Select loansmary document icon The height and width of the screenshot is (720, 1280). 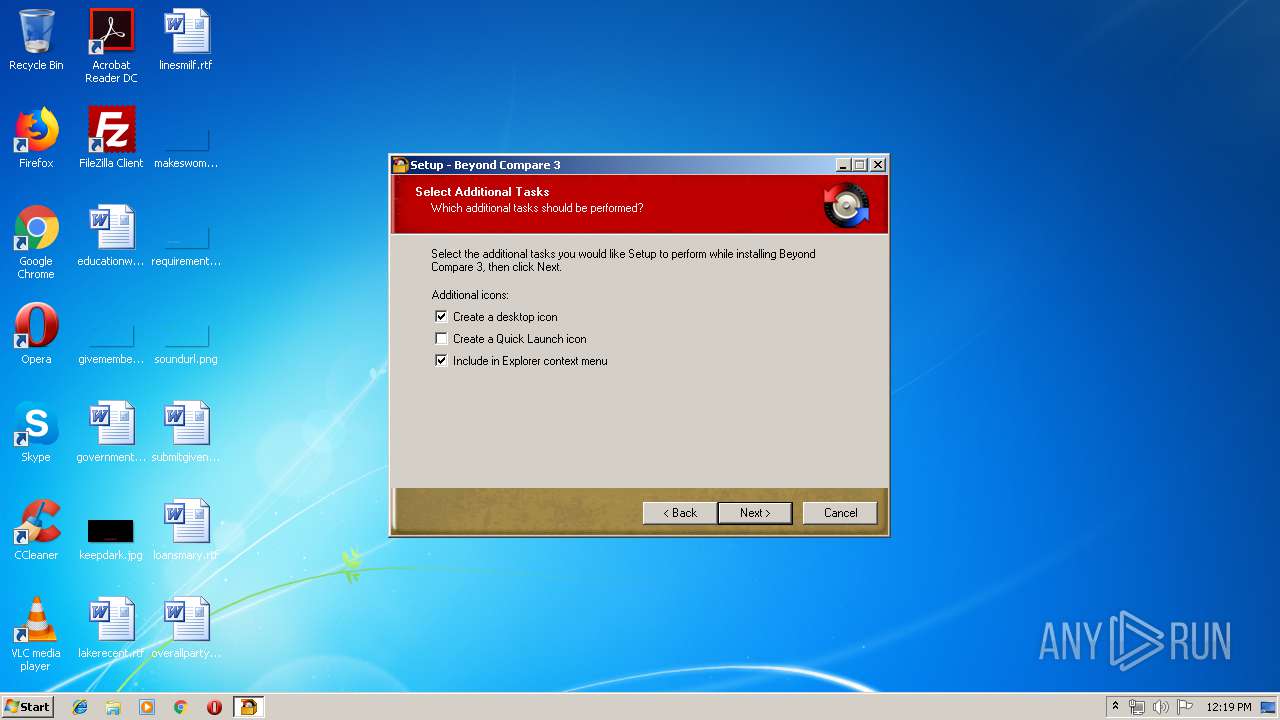pos(186,530)
